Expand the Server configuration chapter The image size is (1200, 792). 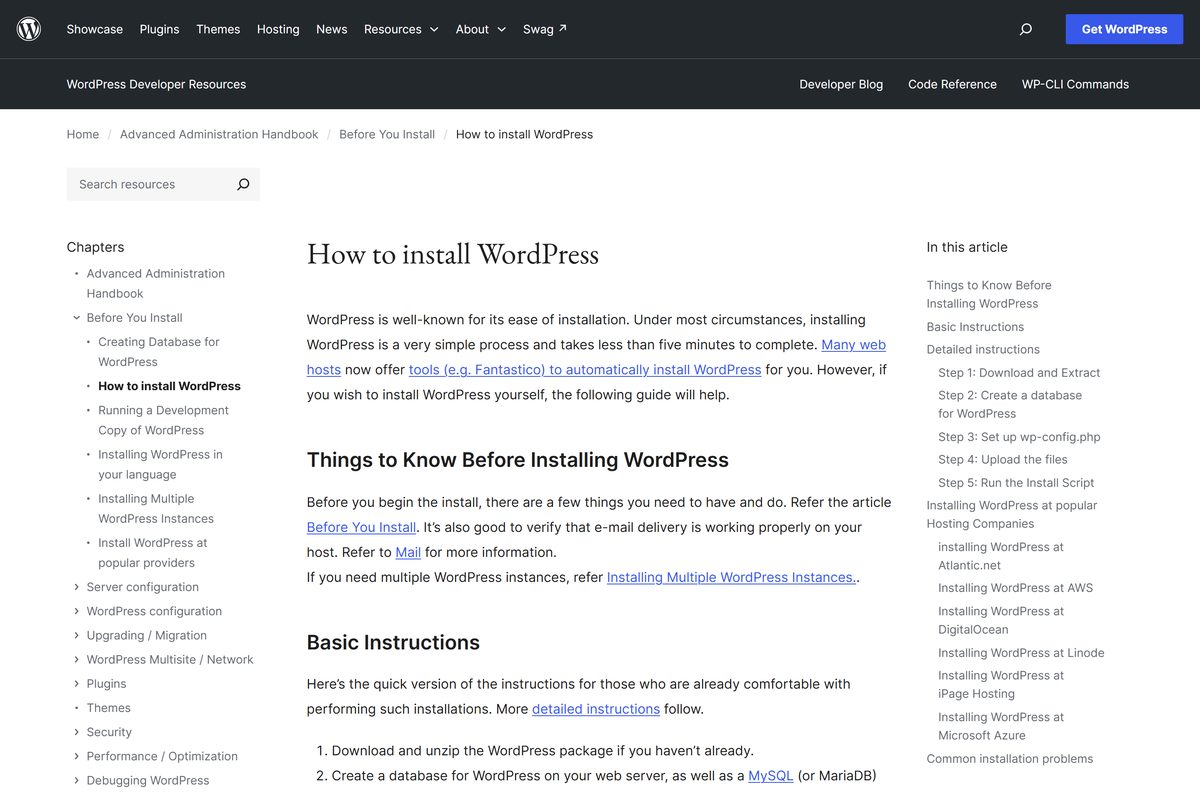(76, 587)
